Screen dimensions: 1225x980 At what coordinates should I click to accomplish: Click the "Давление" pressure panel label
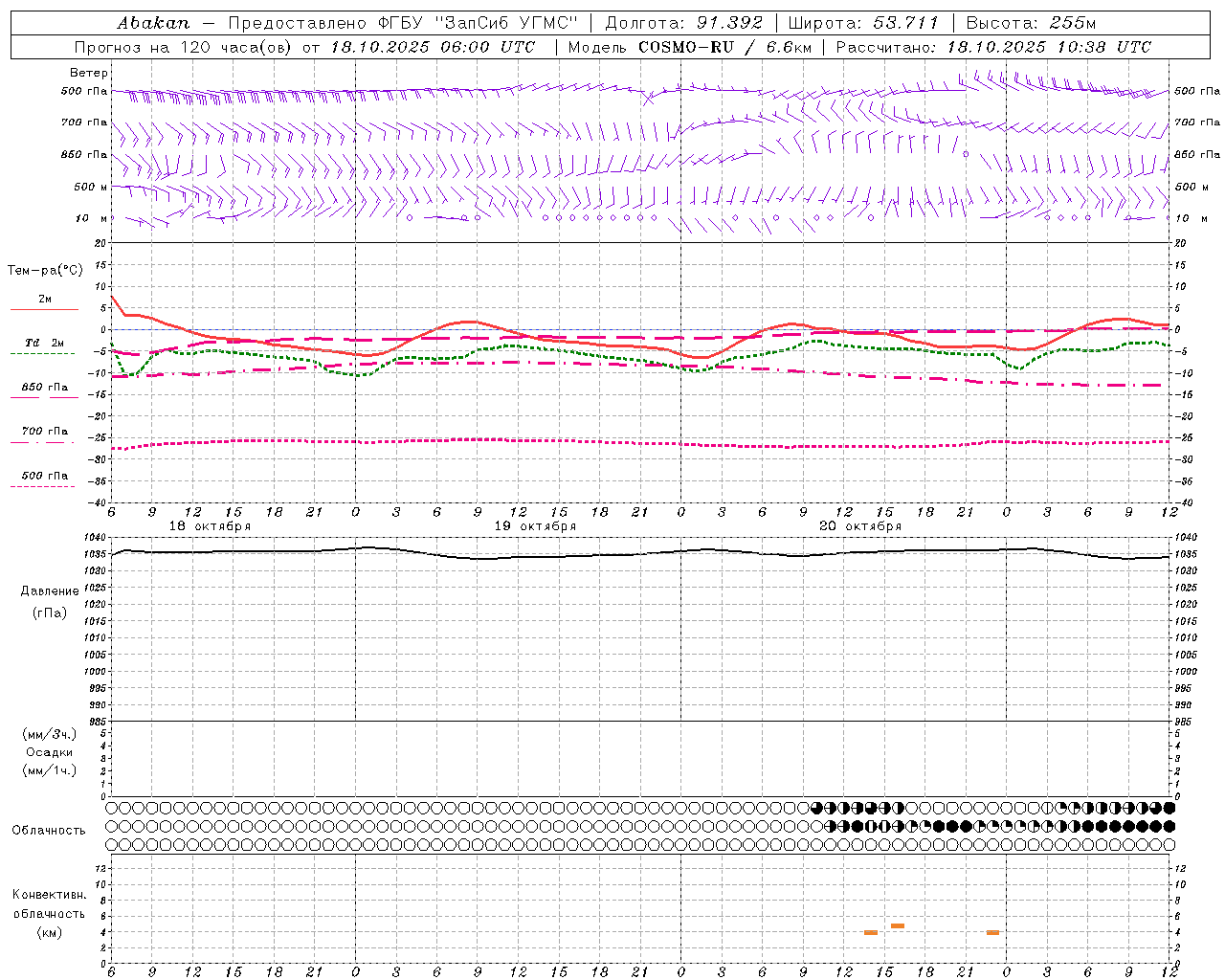50,591
